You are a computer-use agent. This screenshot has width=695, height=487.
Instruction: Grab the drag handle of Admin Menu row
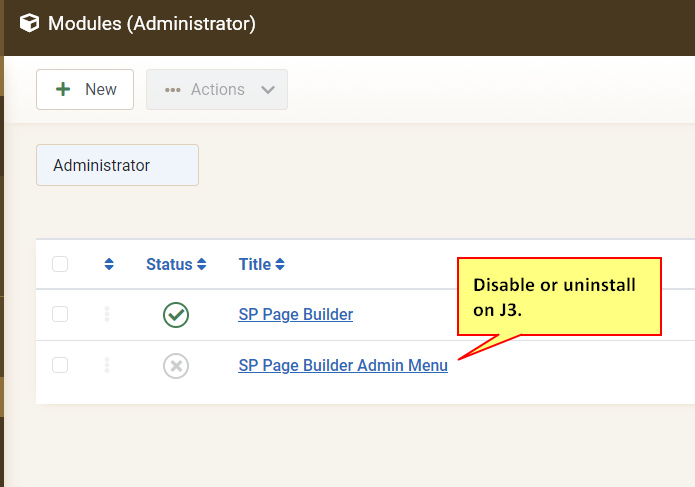[107, 365]
